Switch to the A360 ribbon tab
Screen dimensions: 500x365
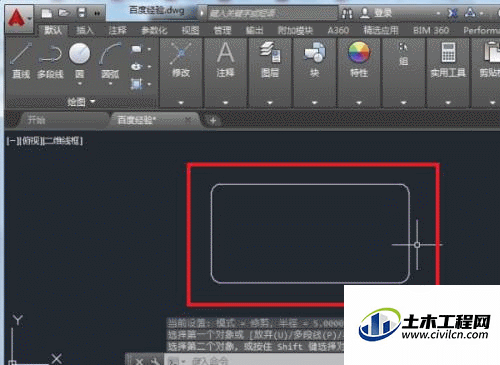click(338, 31)
